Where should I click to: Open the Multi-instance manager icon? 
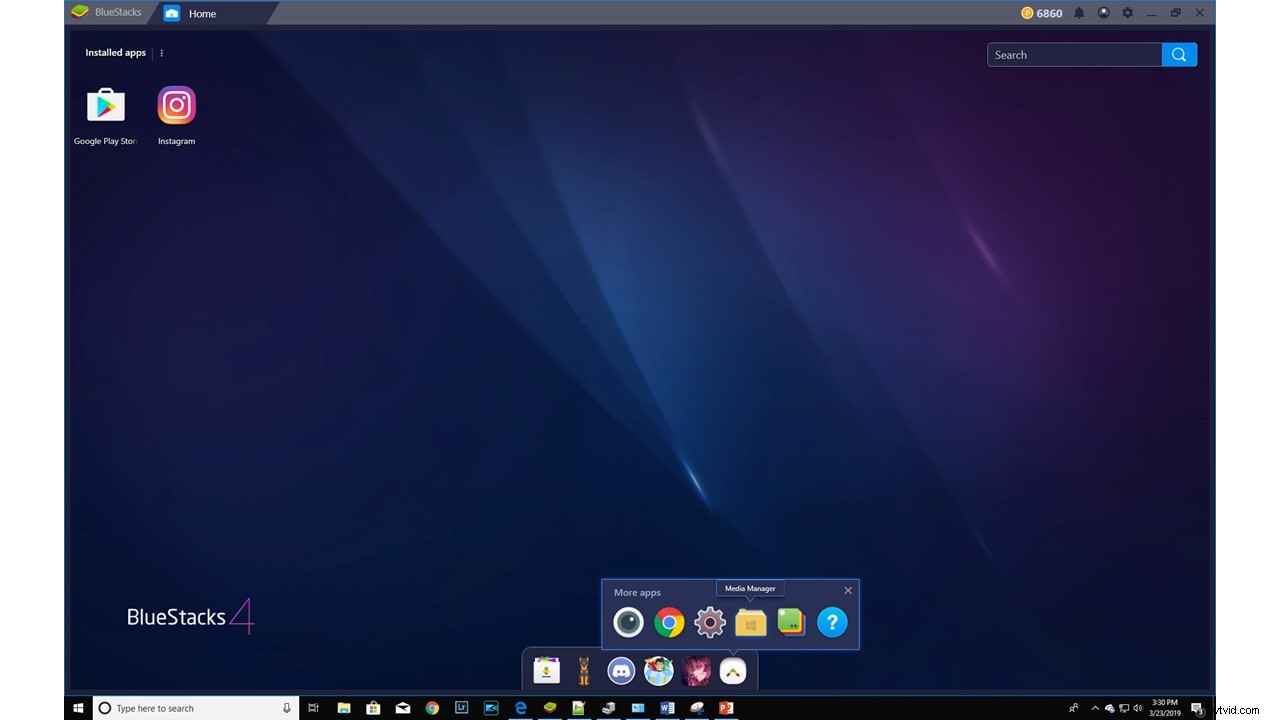pyautogui.click(x=790, y=621)
